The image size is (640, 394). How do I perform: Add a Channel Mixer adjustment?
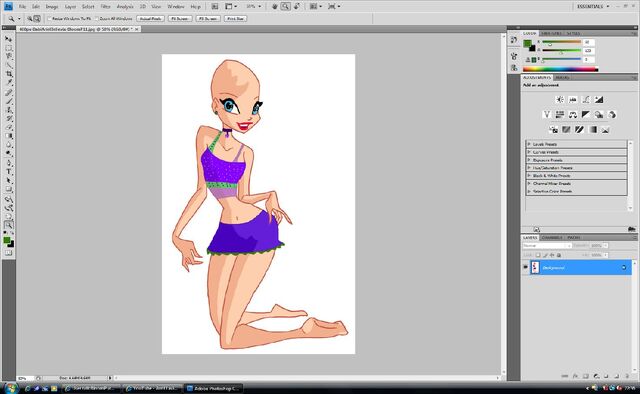[611, 115]
